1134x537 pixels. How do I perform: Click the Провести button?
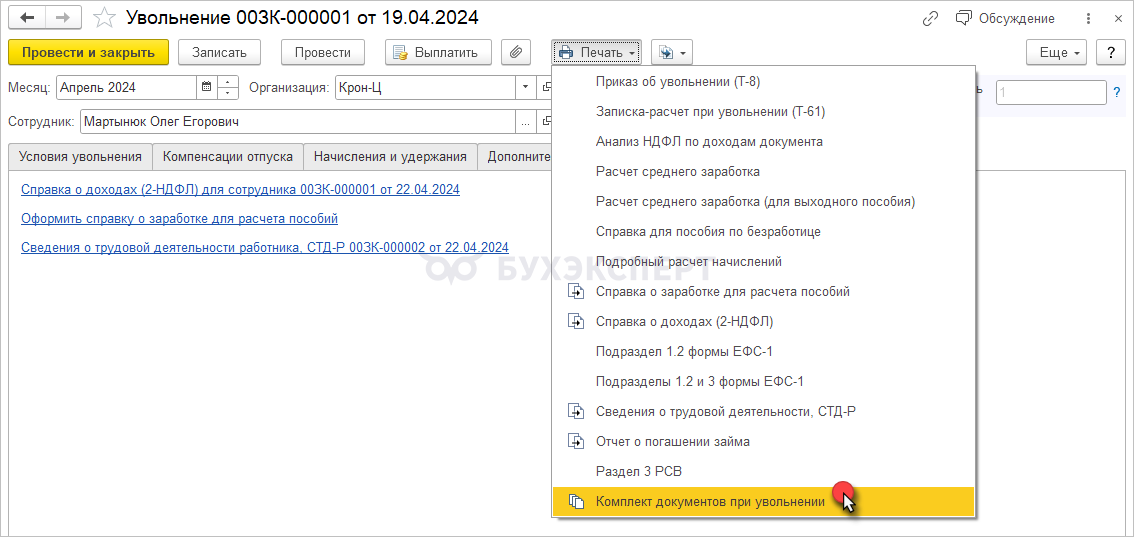click(323, 53)
